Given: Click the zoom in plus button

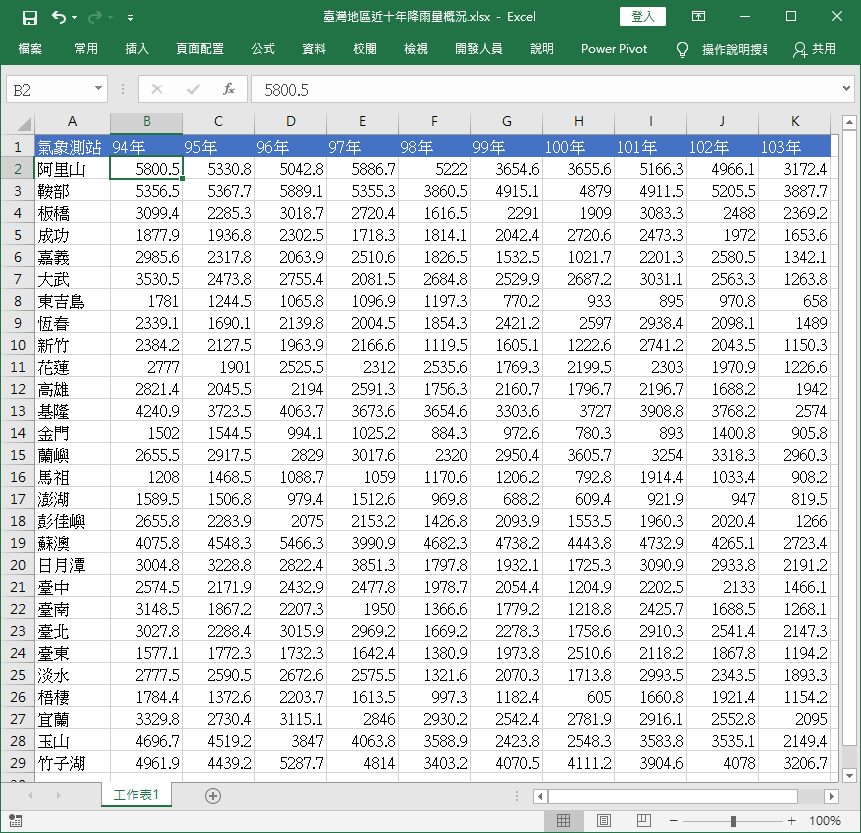Looking at the screenshot, I should point(791,821).
